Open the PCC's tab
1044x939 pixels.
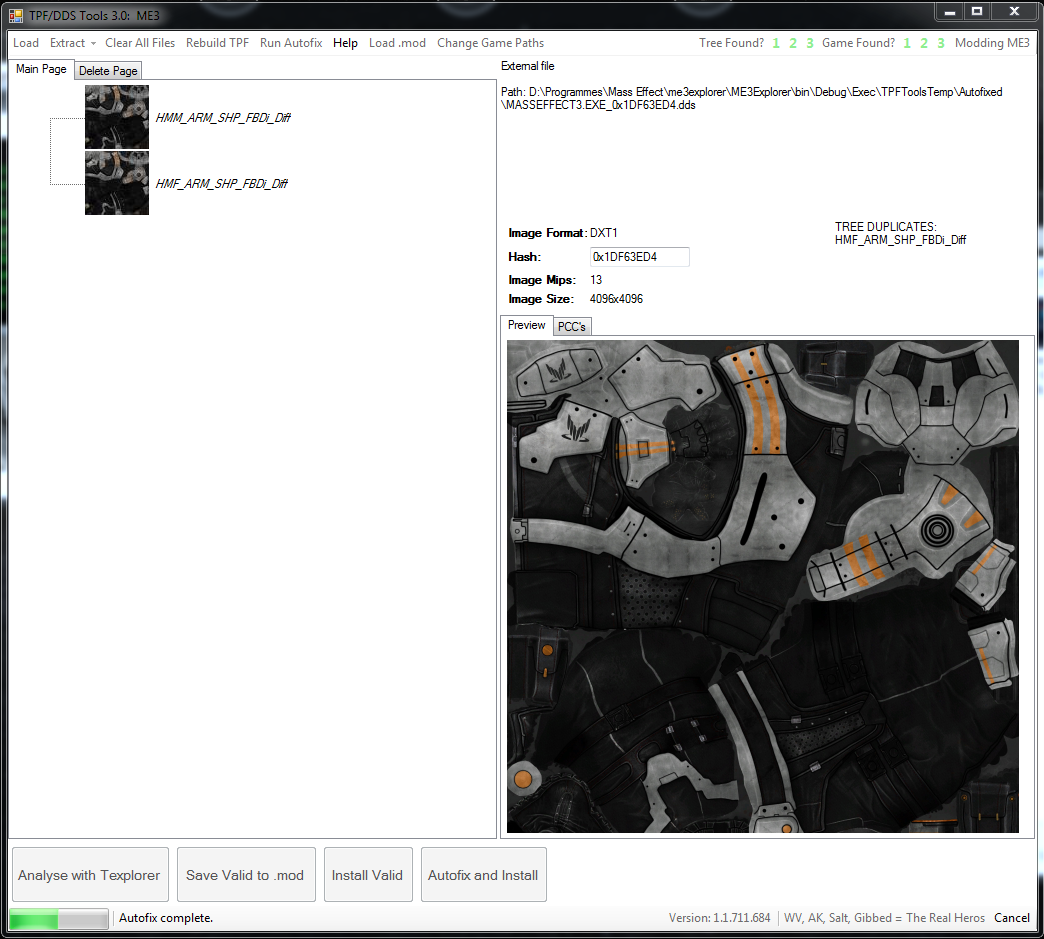[x=572, y=326]
